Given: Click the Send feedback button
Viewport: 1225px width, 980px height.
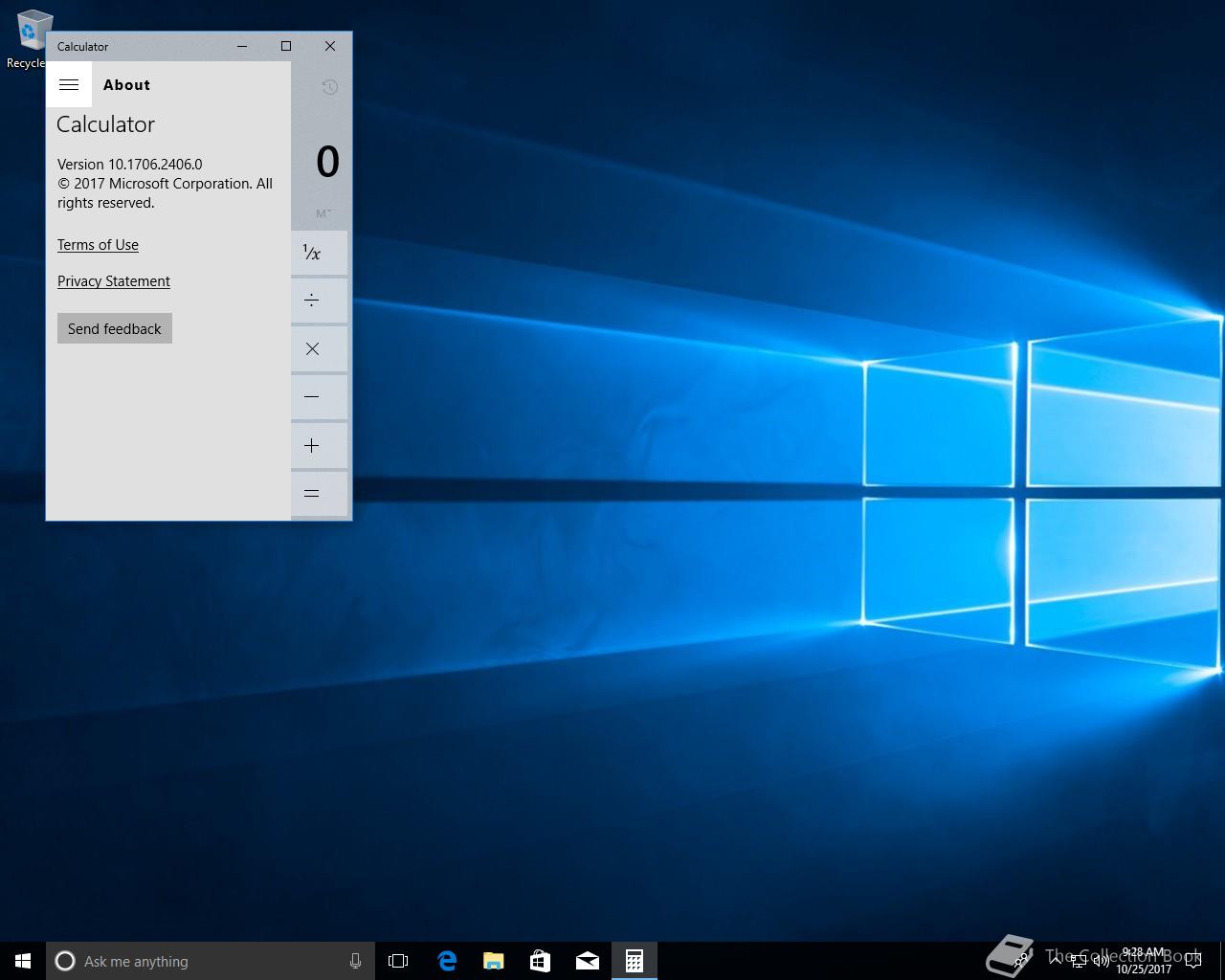Looking at the screenshot, I should [115, 328].
